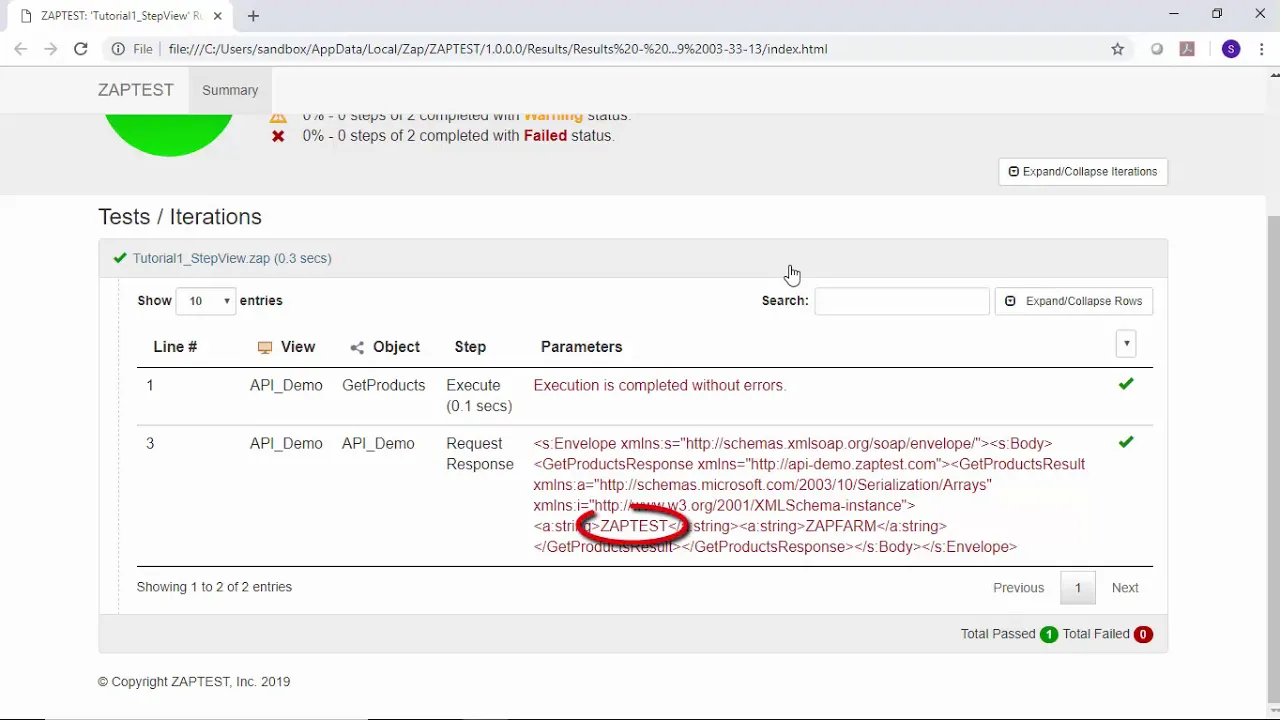The image size is (1280, 720).
Task: Go to the Previous page
Action: point(1018,588)
